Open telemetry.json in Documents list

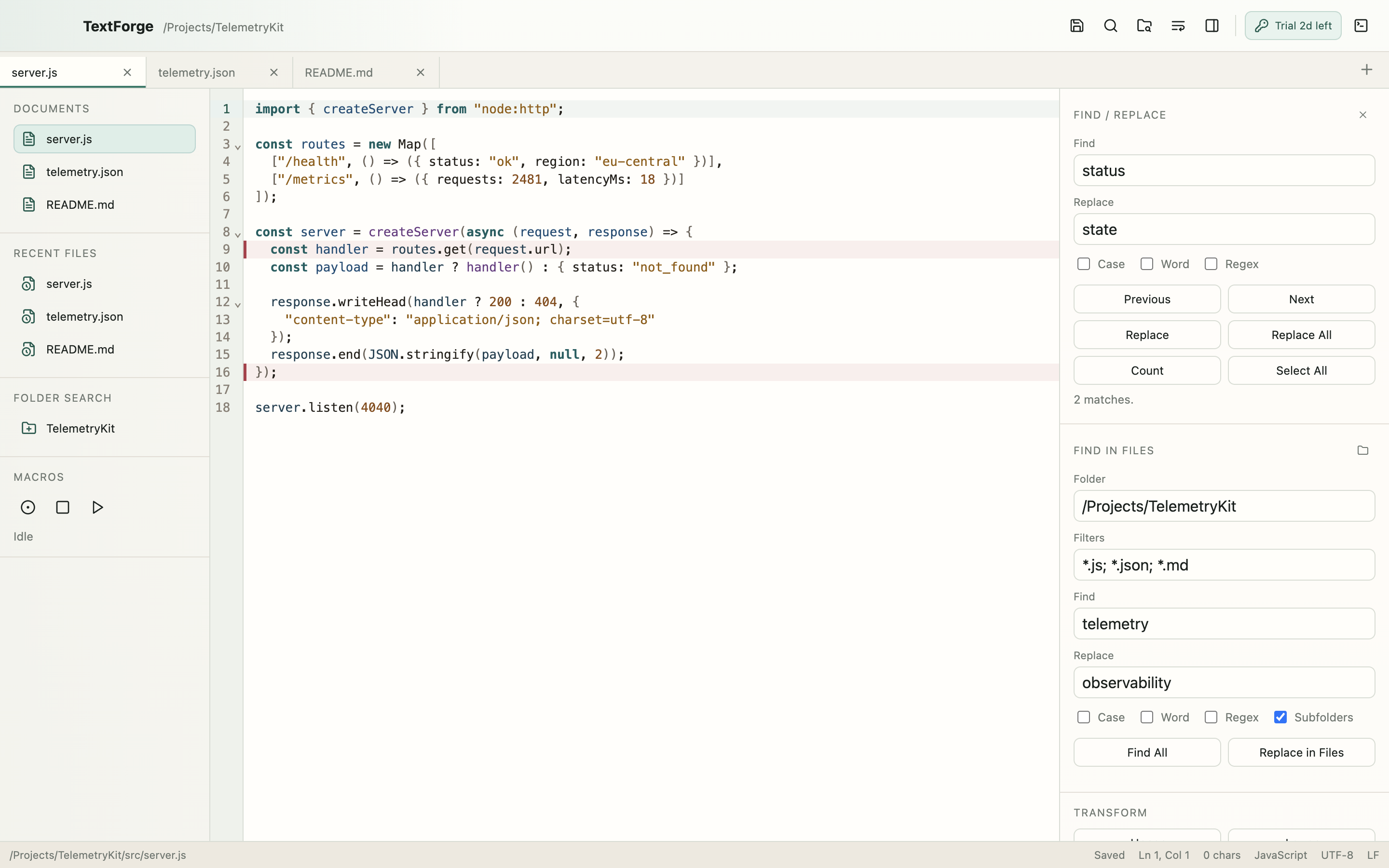pyautogui.click(x=105, y=172)
